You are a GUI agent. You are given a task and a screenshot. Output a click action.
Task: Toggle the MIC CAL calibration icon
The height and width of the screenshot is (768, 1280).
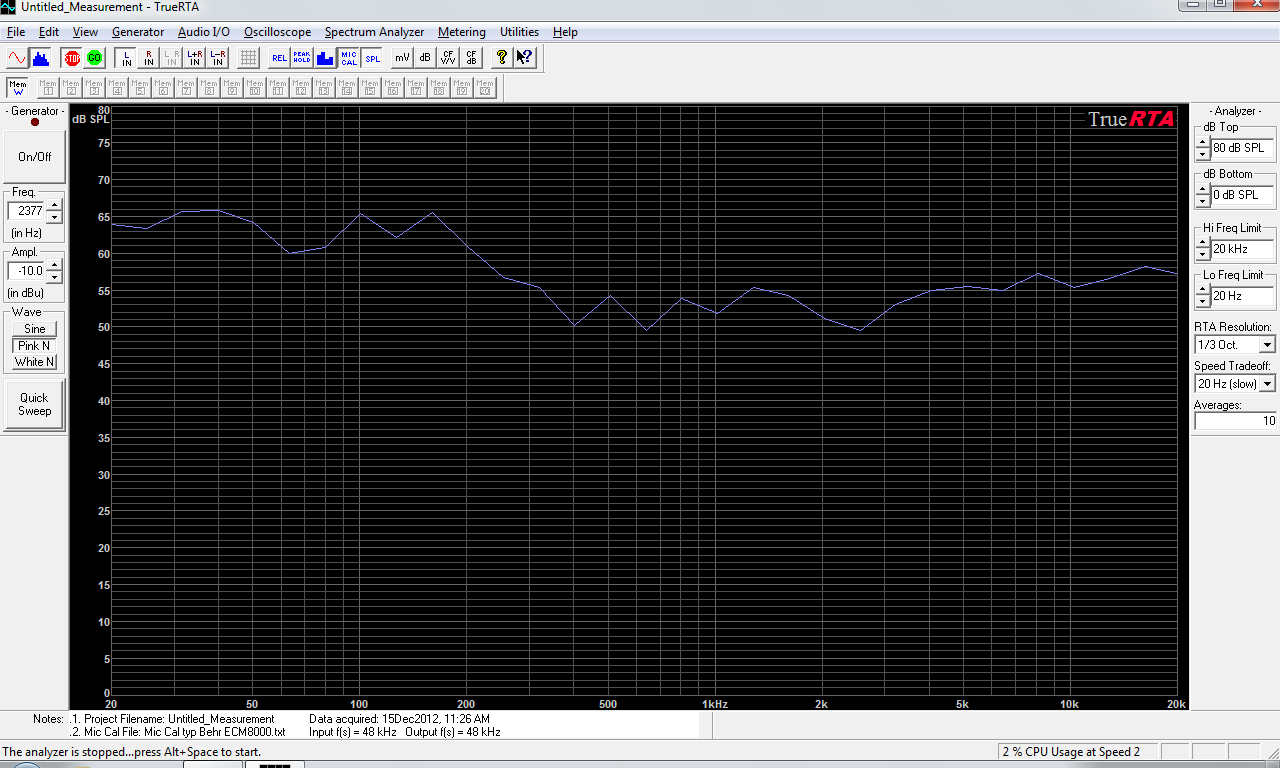coord(348,58)
